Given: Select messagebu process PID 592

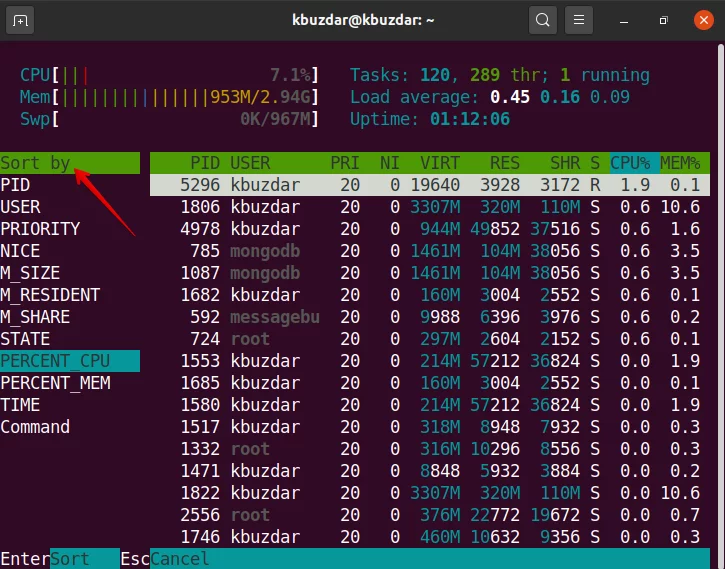Looking at the screenshot, I should coord(430,317).
